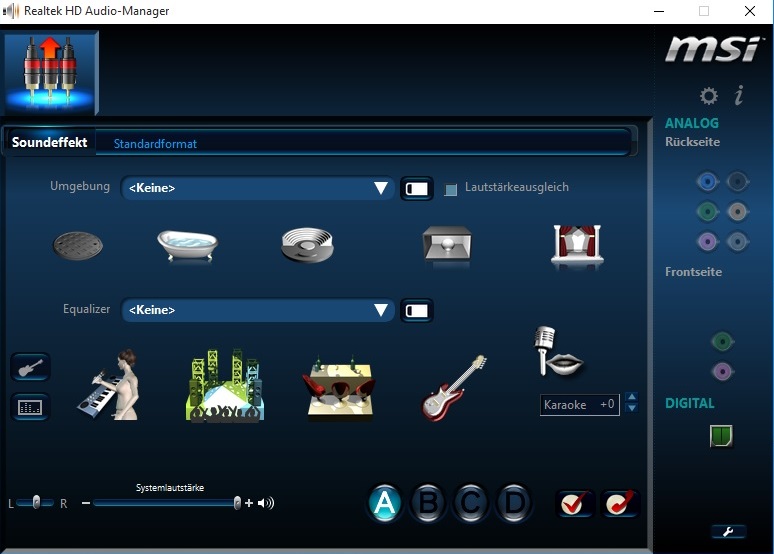The width and height of the screenshot is (774, 554).
Task: Click the Rückseite label
Action: click(692, 142)
